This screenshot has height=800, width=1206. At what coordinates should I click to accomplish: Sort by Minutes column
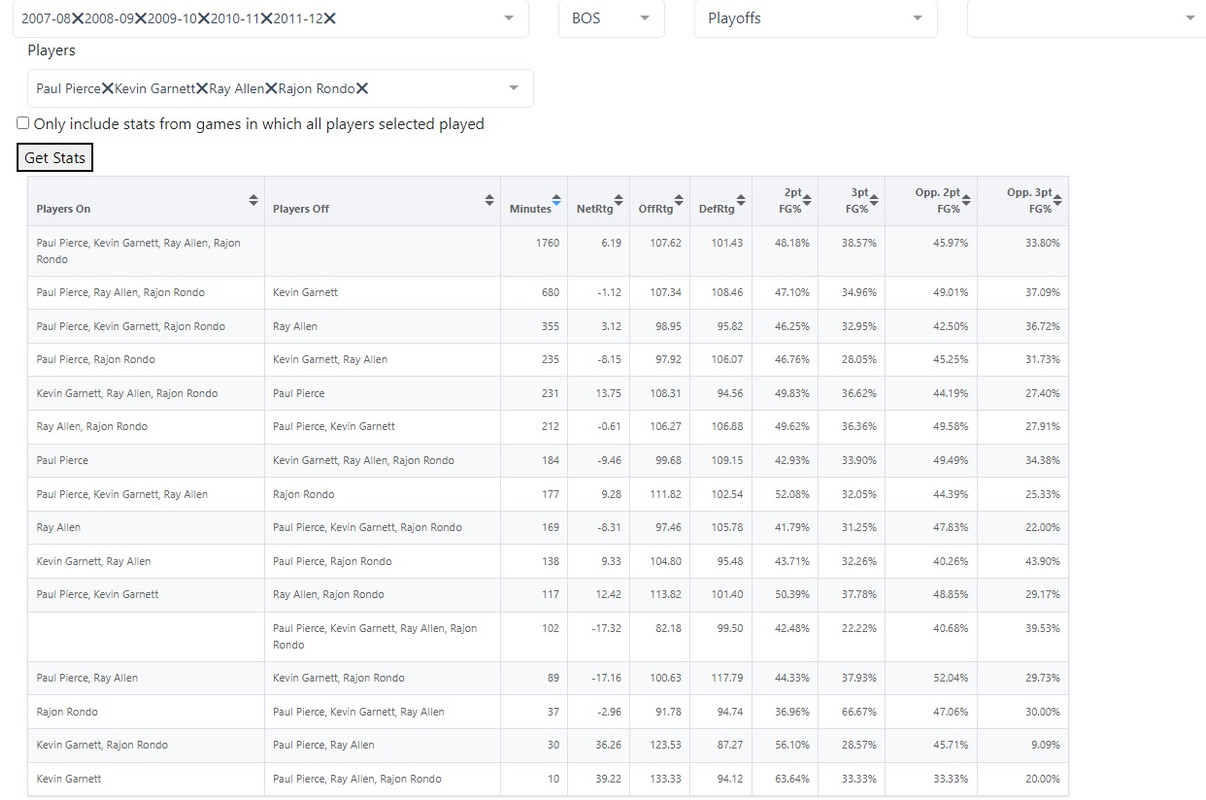pos(557,201)
